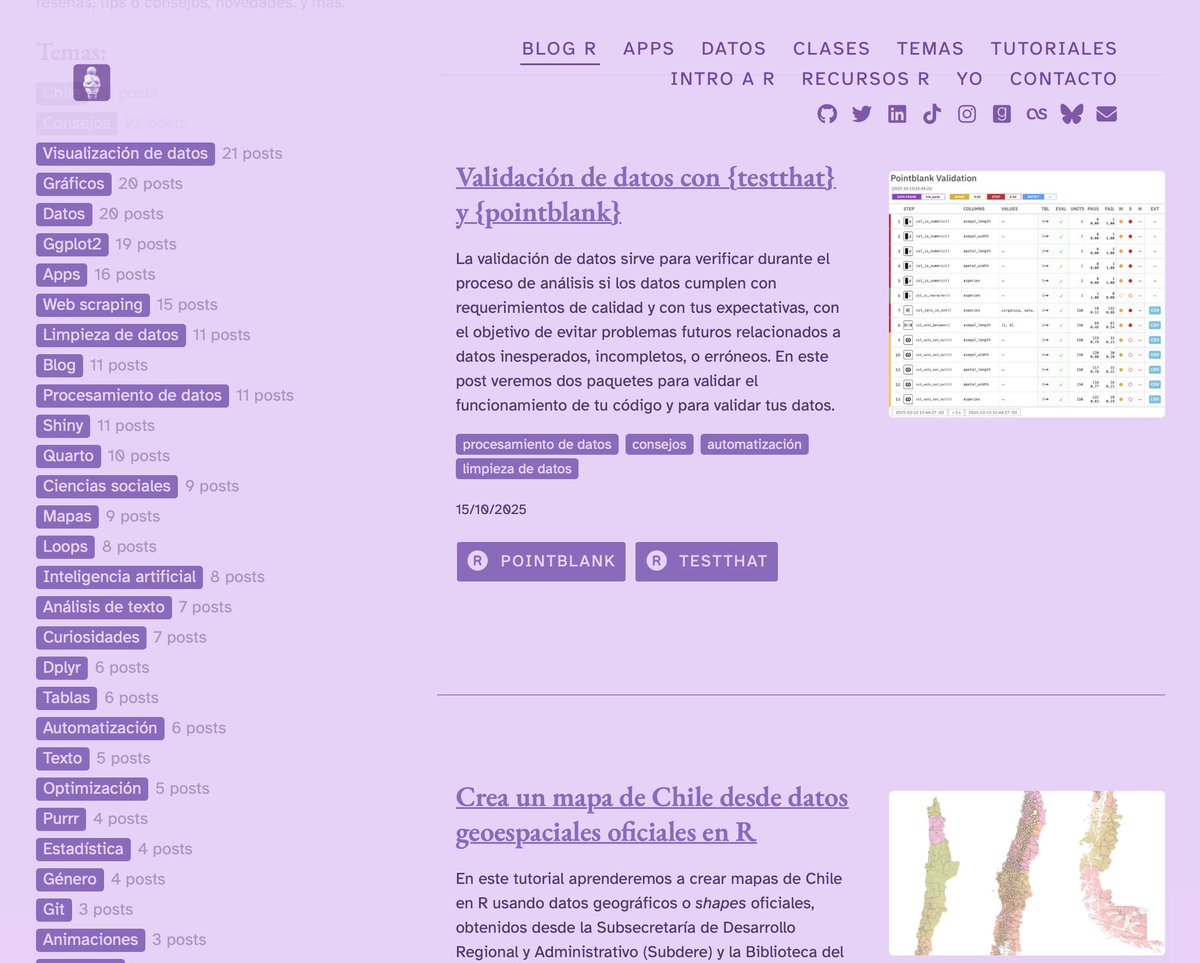This screenshot has height=963, width=1200.
Task: Open the LinkedIn icon link
Action: [x=897, y=114]
